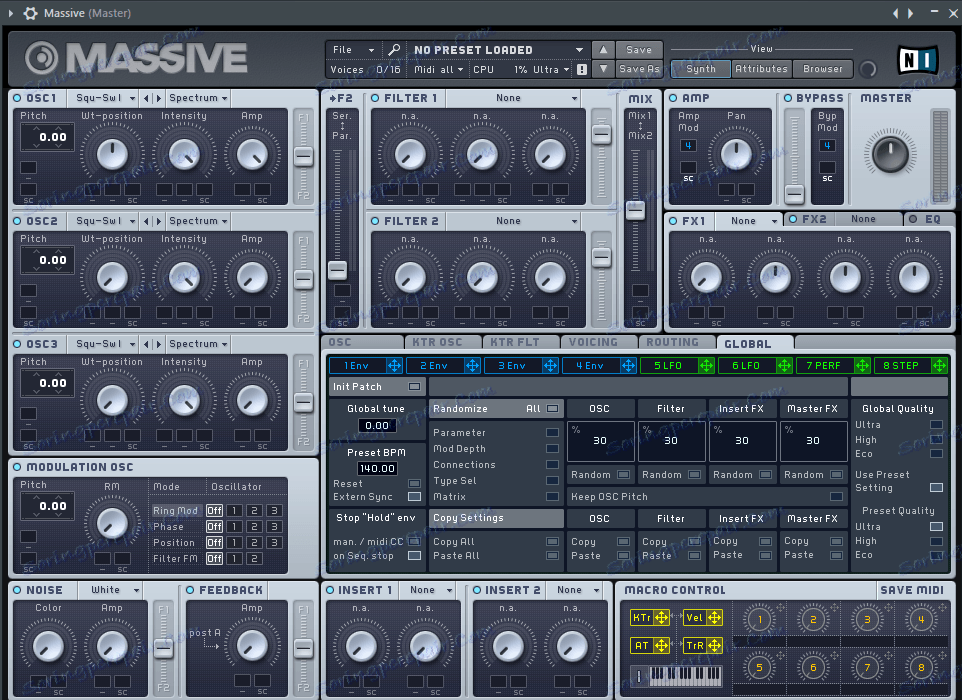Viewport: 962px width, 700px height.
Task: Enable the Modulation OSC power button
Action: pos(17,467)
